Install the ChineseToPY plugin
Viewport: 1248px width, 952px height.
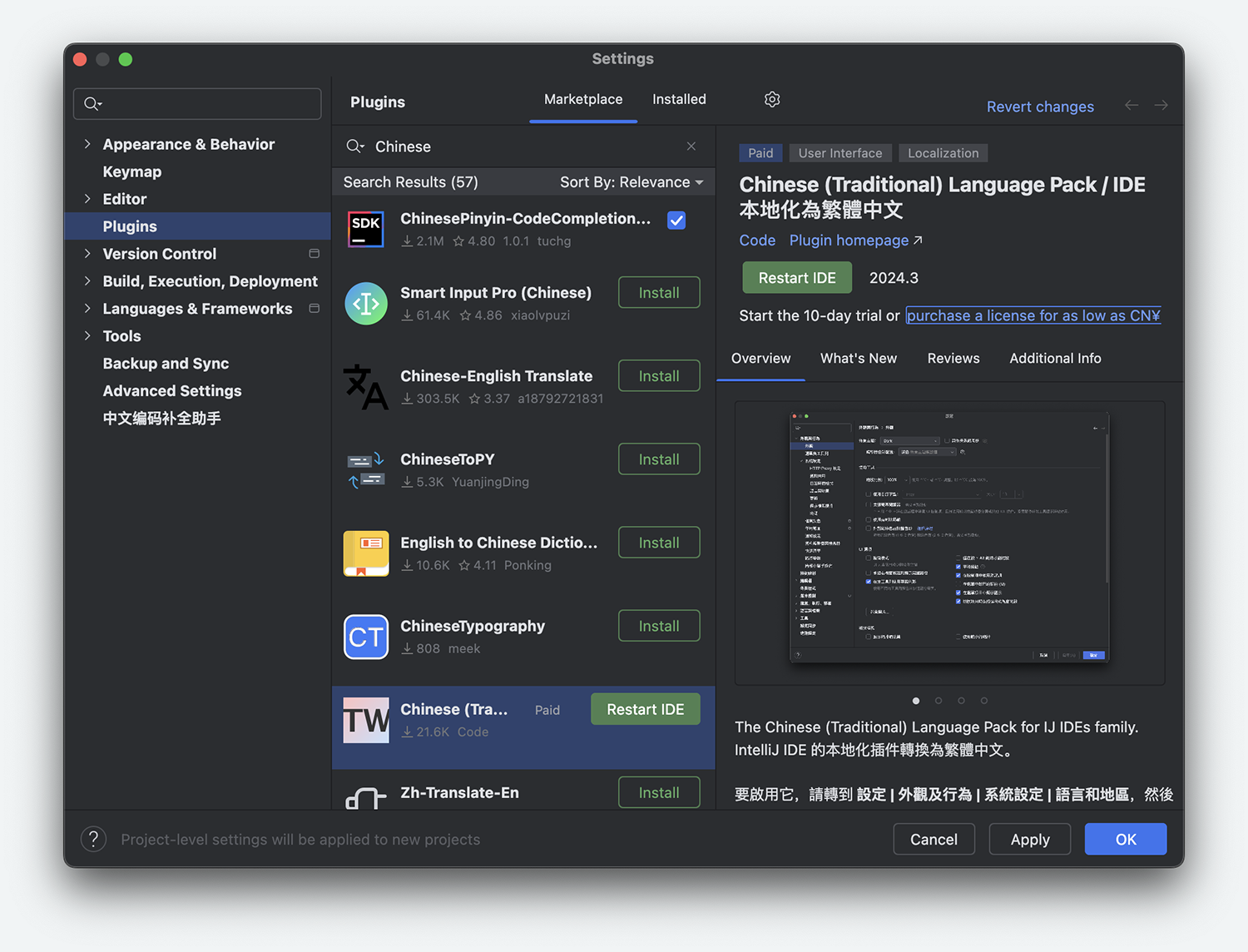coord(659,459)
